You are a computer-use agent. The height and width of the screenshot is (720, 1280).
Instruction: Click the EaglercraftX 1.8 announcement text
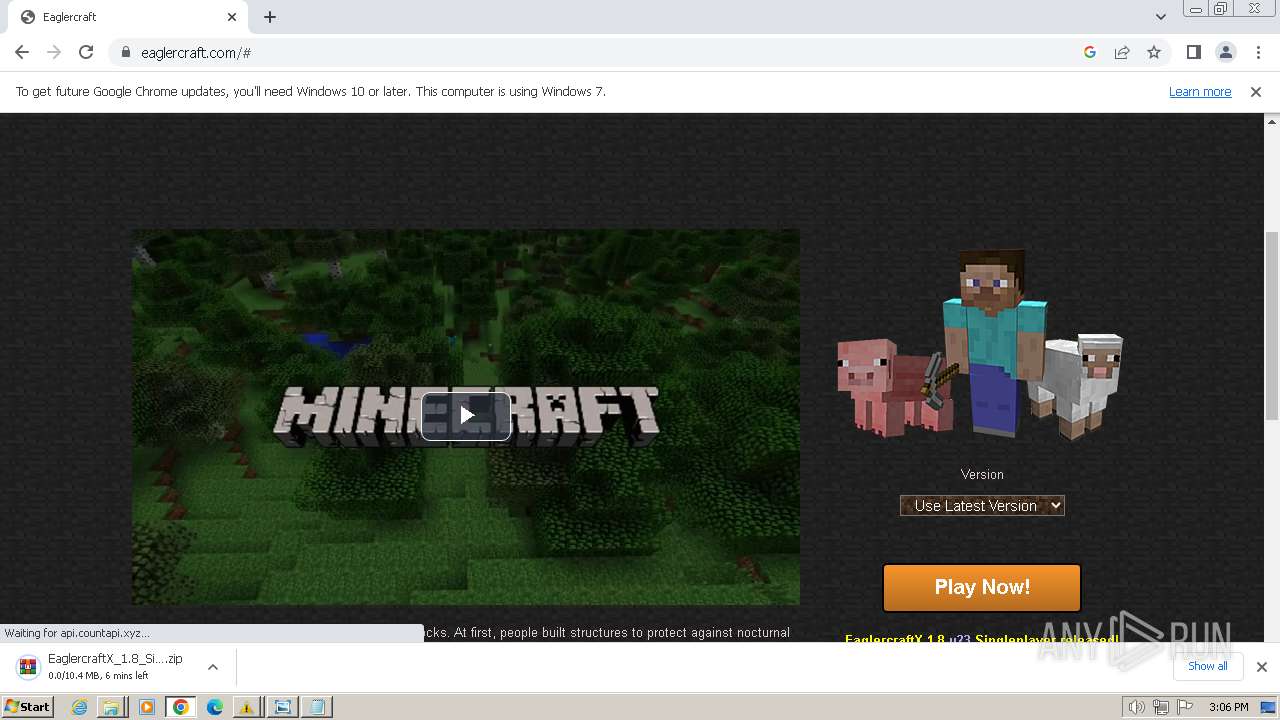tap(982, 638)
